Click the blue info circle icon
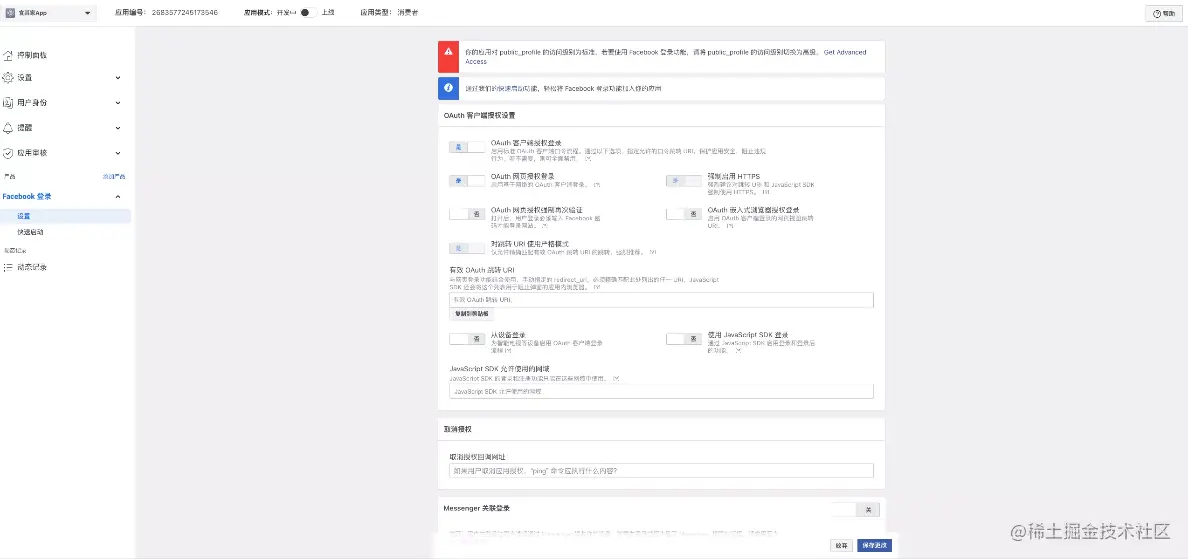This screenshot has height=559, width=1188. (449, 88)
